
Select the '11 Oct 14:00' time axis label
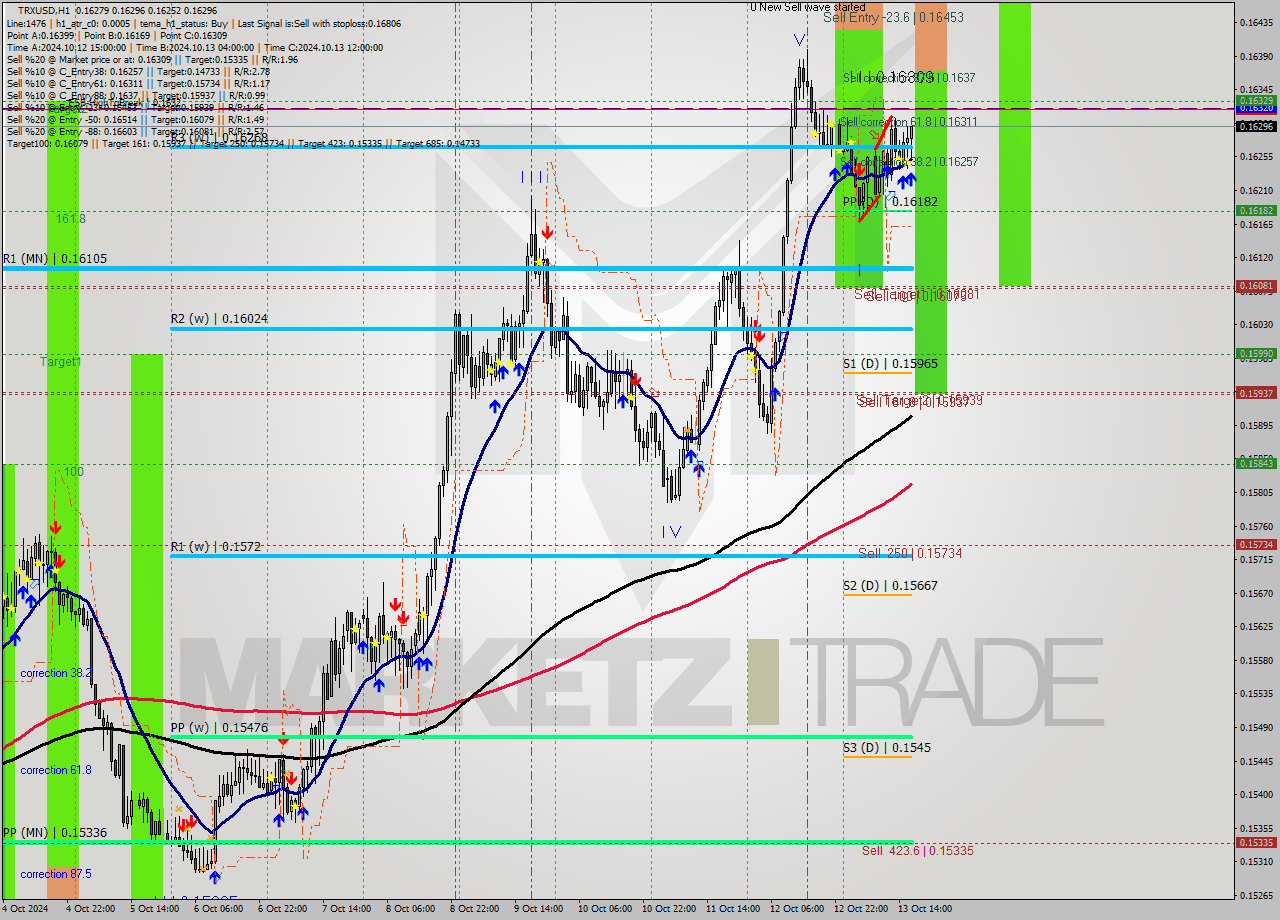click(x=731, y=909)
